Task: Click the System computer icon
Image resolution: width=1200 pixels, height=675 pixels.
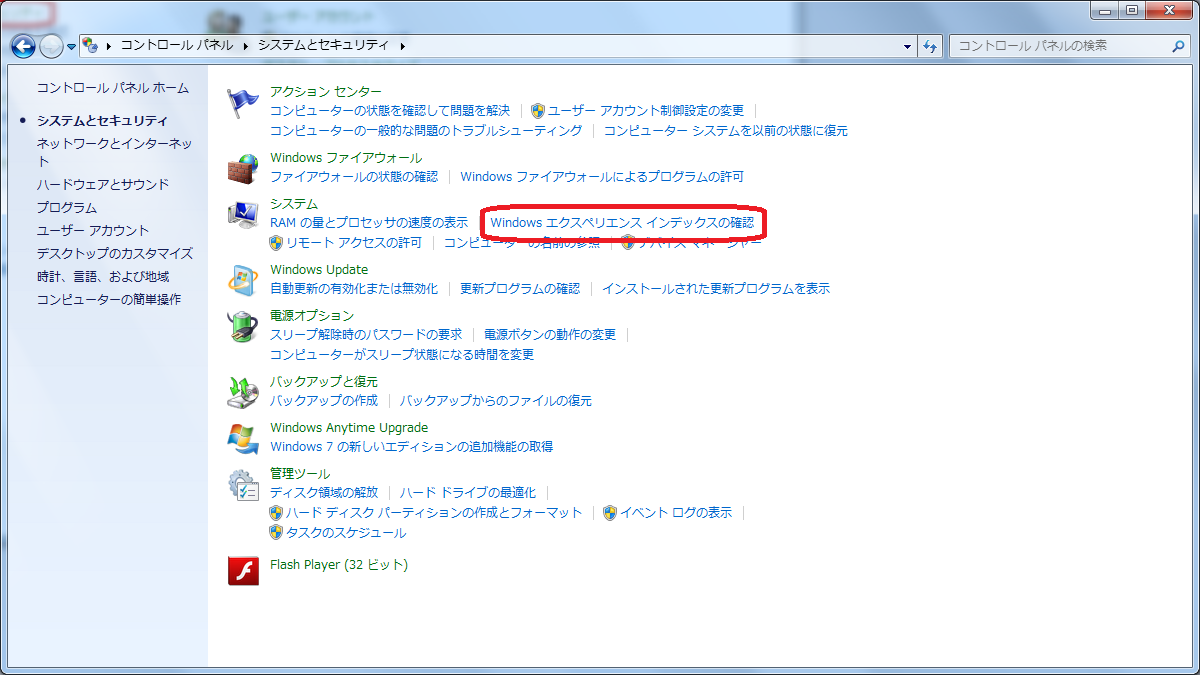Action: (x=243, y=215)
